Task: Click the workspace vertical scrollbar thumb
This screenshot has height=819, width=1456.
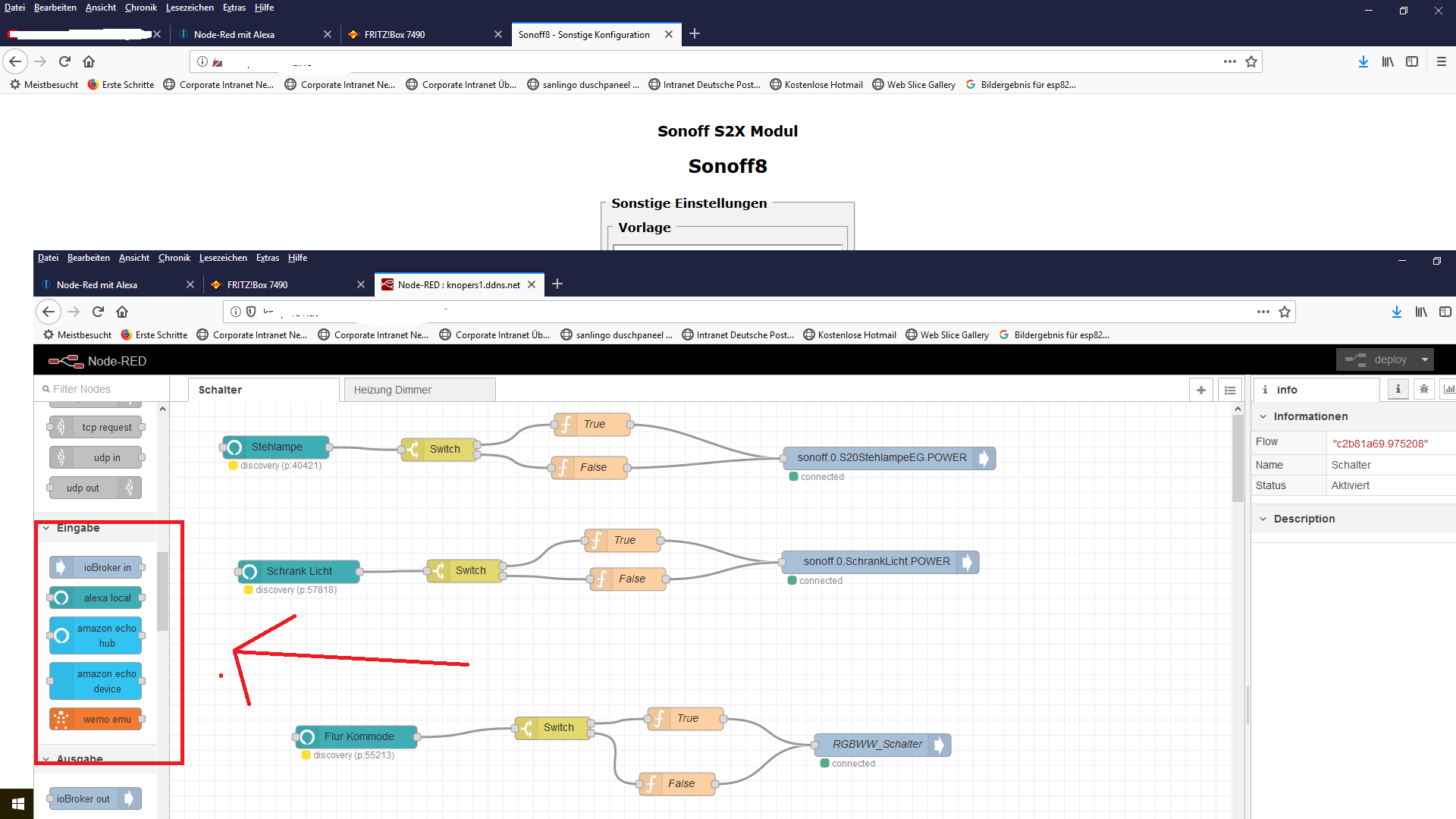Action: pos(1238,459)
